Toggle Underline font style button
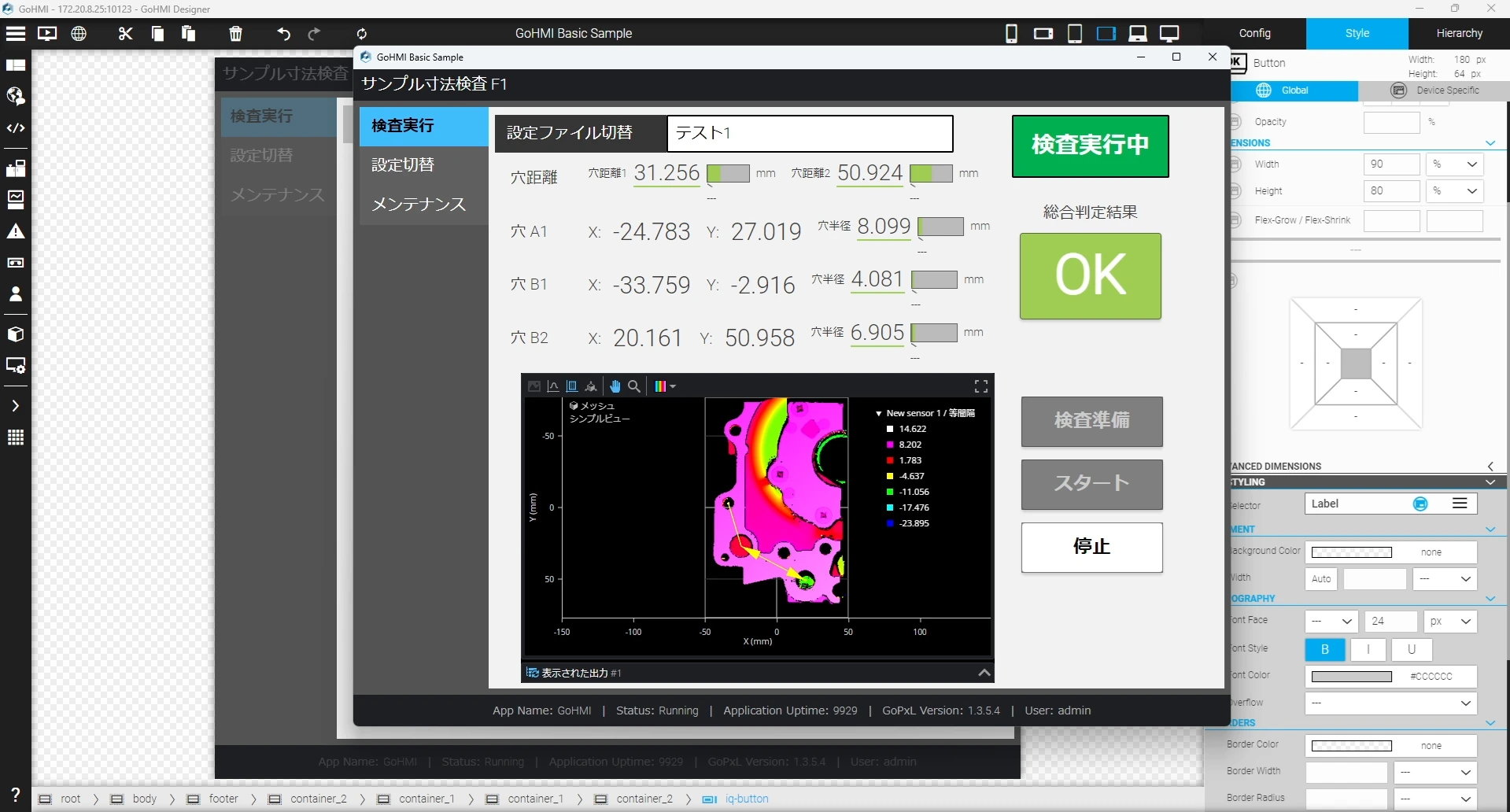 (x=1411, y=650)
